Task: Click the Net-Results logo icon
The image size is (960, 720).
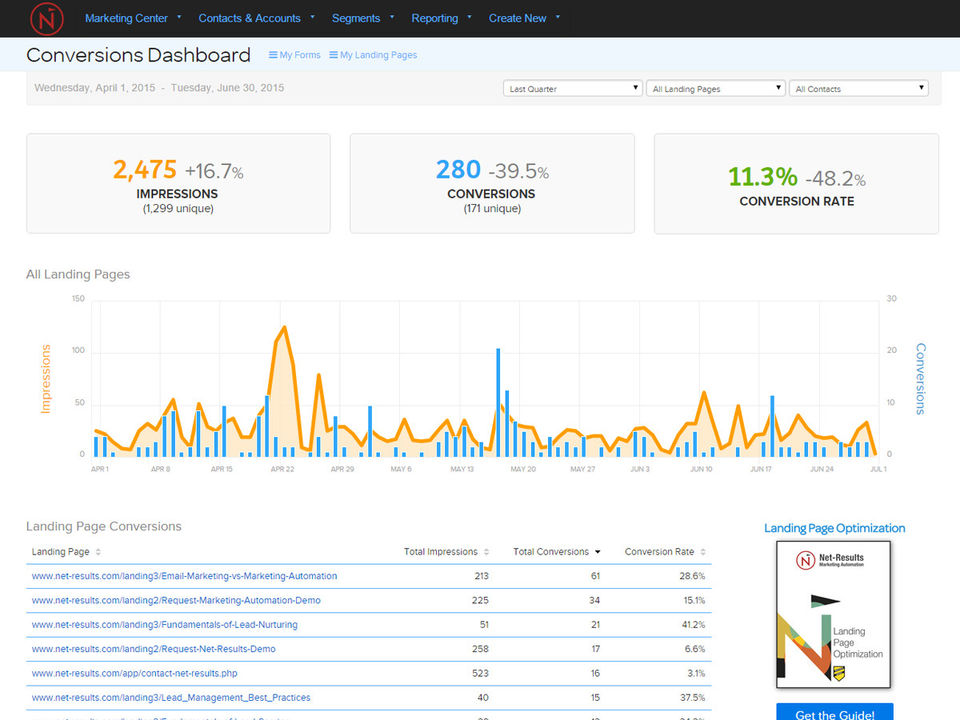Action: tap(47, 18)
